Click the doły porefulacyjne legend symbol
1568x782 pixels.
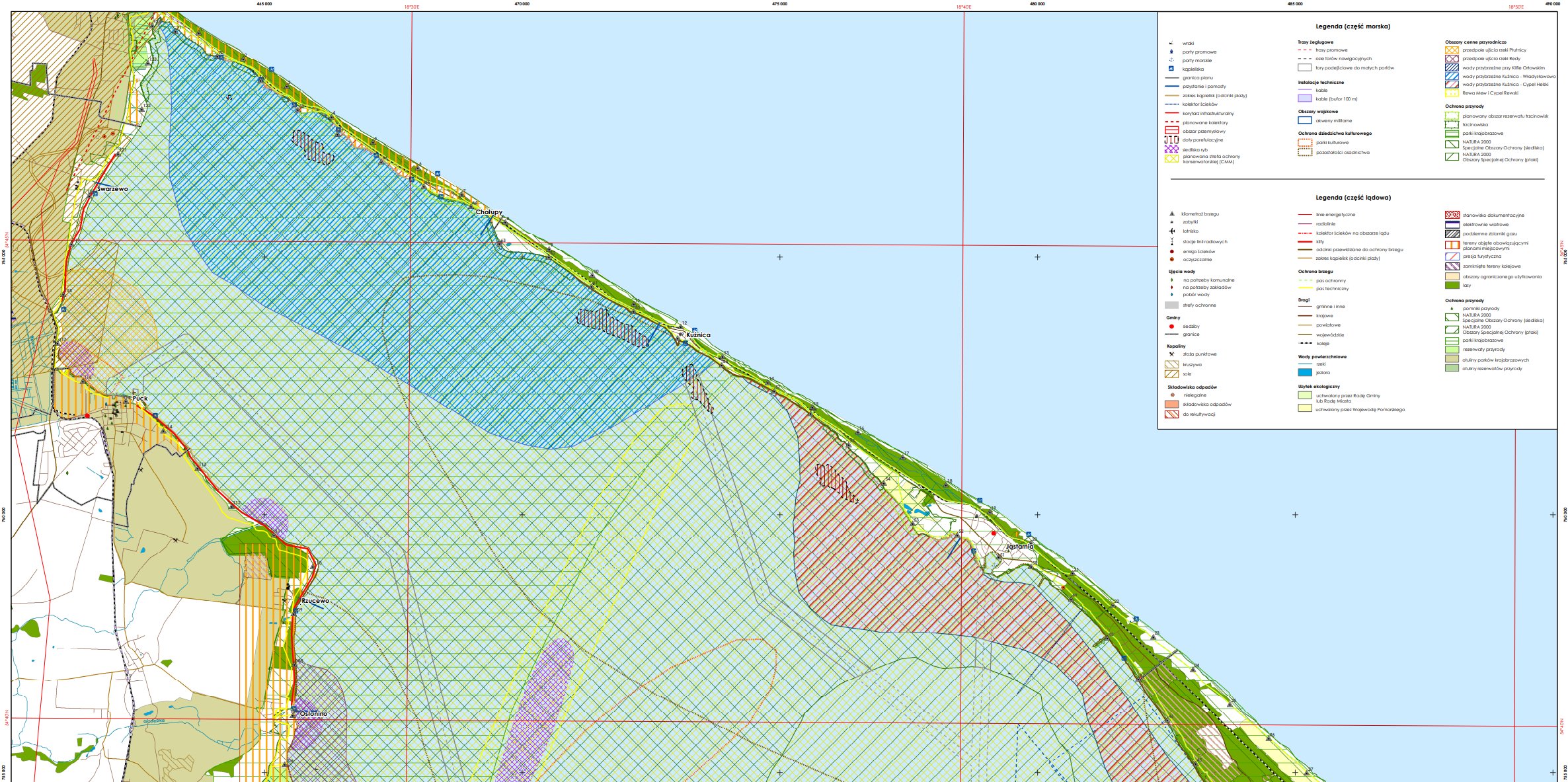(1171, 140)
